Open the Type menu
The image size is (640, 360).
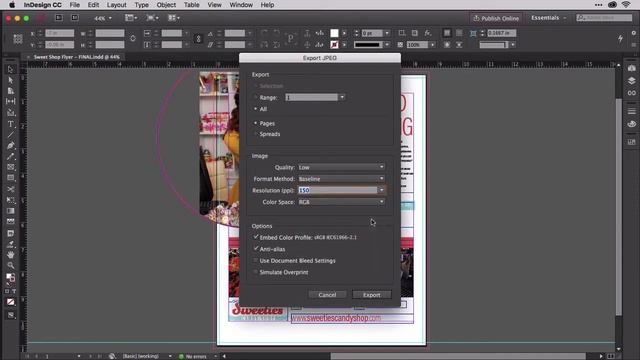click(142, 5)
